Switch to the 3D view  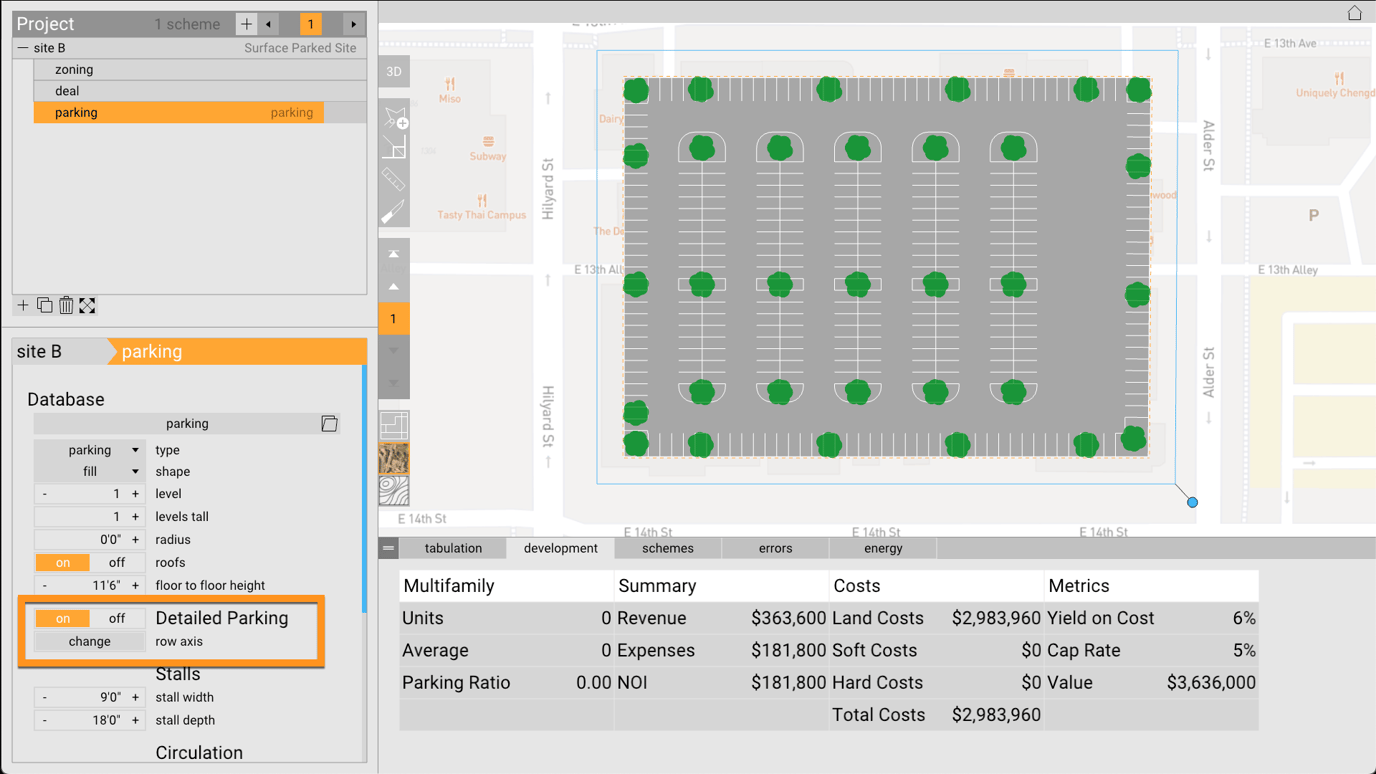pos(394,72)
